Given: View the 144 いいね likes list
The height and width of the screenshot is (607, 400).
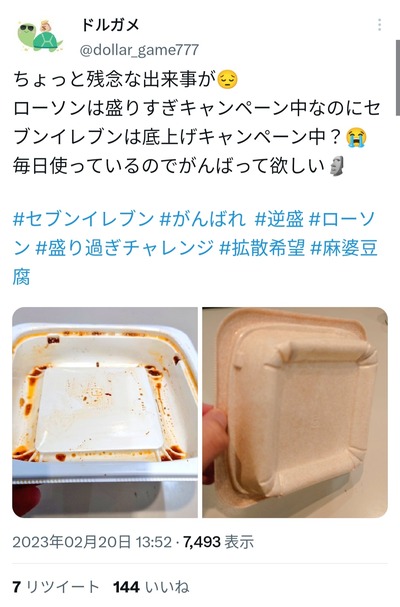Looking at the screenshot, I should click(151, 587).
